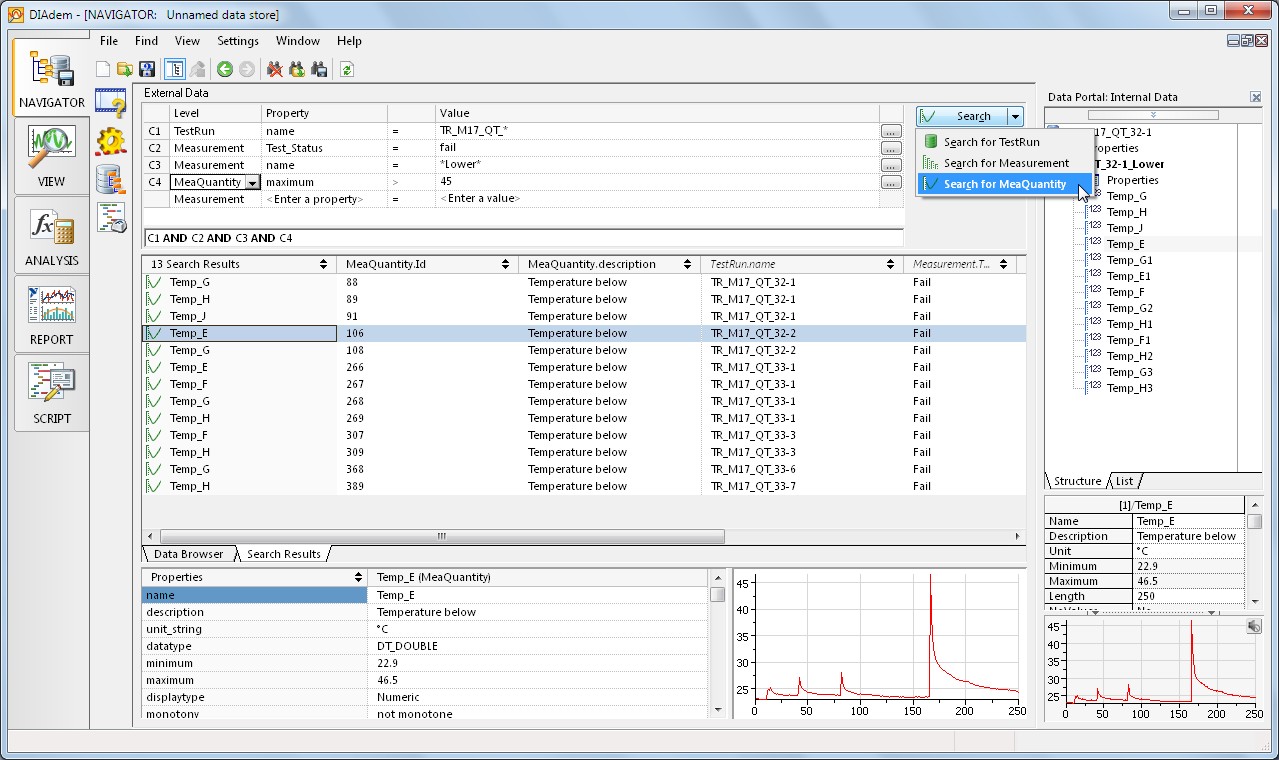This screenshot has height=760, width=1279.
Task: Open the Help menu
Action: point(349,41)
